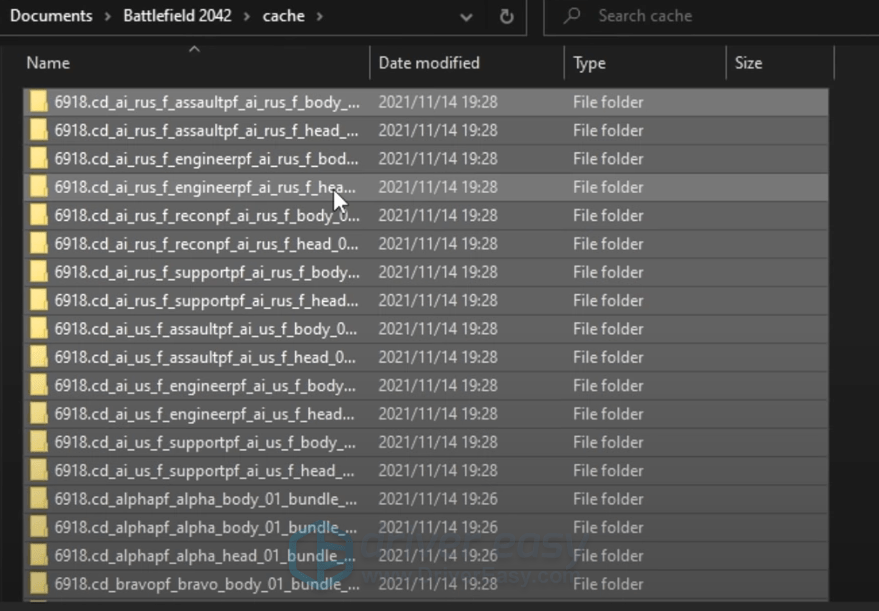Select folder icon of bravo_body_01 bundle row
Screen dimensions: 879x611
(x=39, y=584)
